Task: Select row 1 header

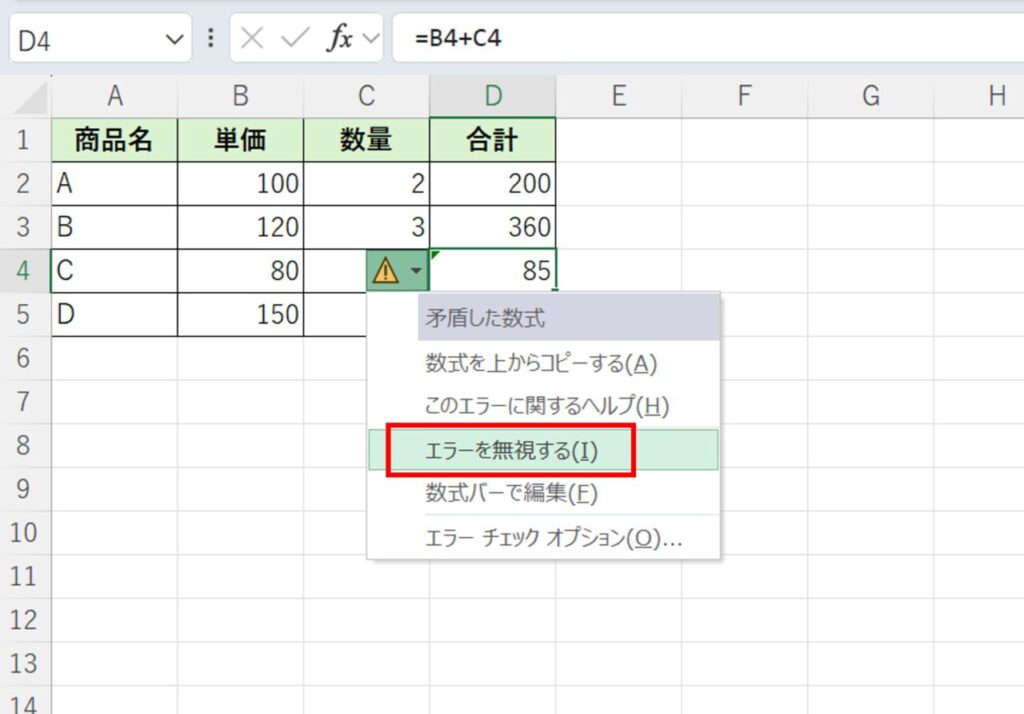Action: (24, 140)
